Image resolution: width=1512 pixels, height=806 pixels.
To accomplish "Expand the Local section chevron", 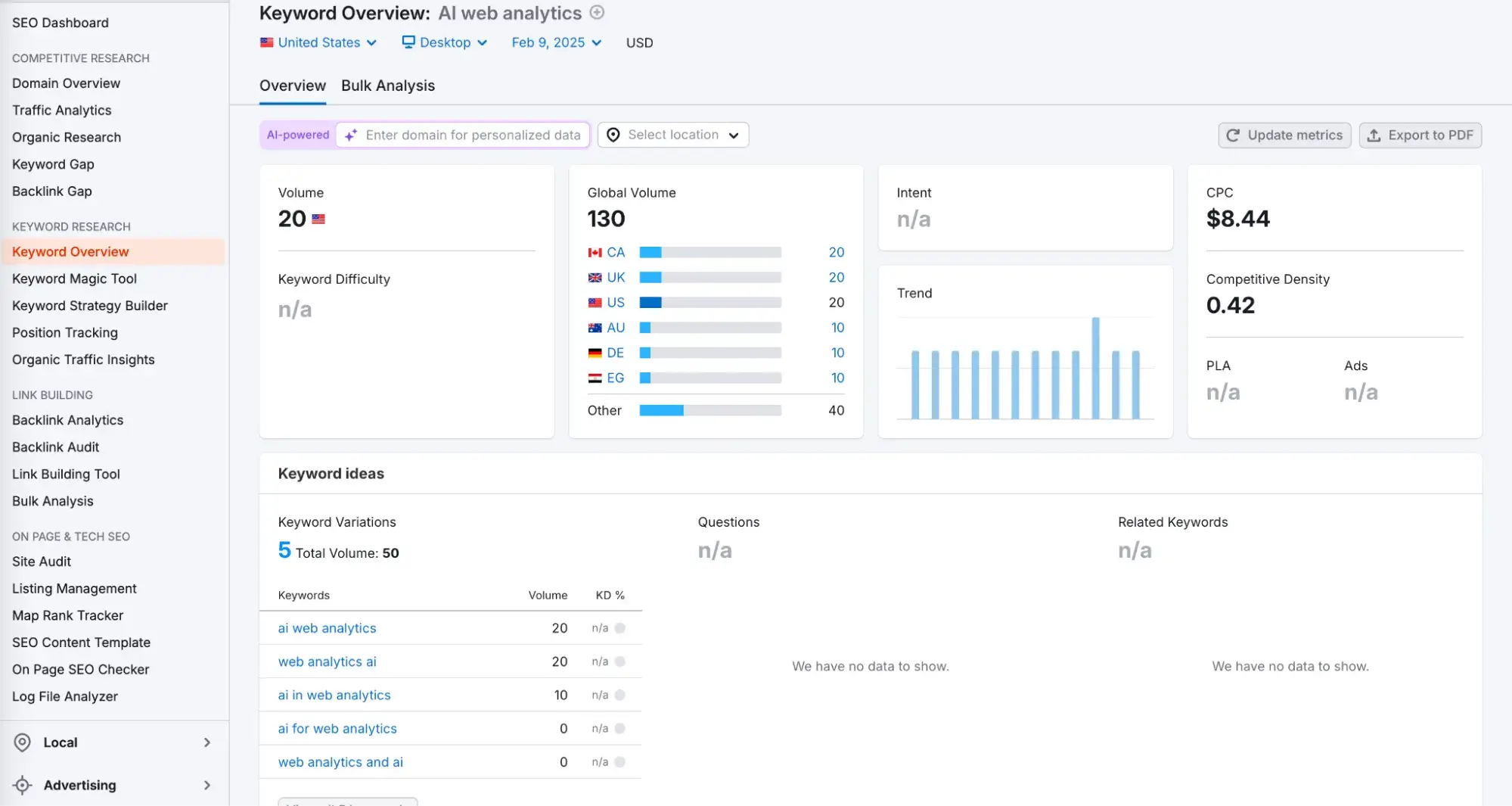I will coord(206,742).
